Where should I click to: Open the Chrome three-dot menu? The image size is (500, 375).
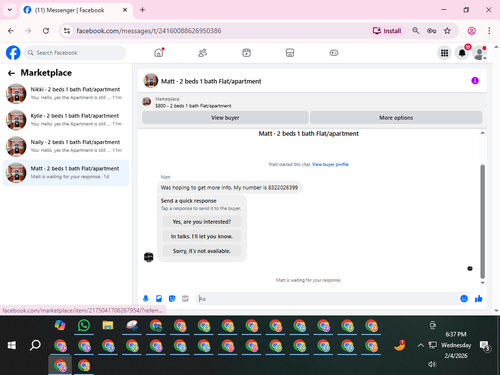489,31
